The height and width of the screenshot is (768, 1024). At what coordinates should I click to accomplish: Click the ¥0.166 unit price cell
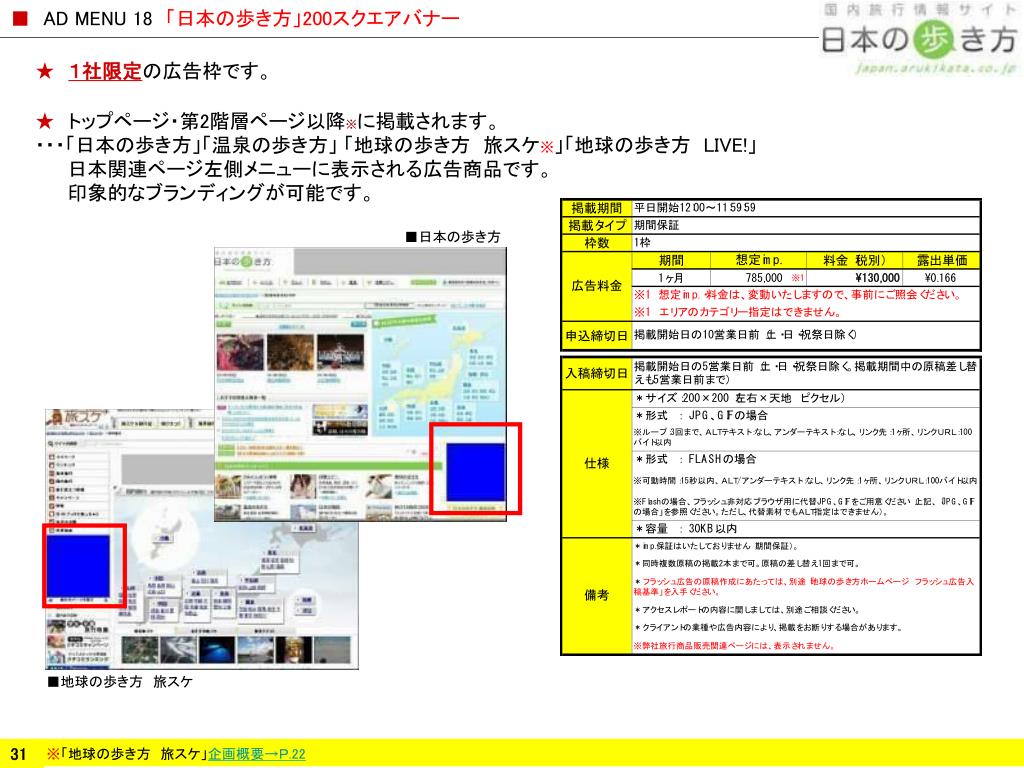coord(941,278)
